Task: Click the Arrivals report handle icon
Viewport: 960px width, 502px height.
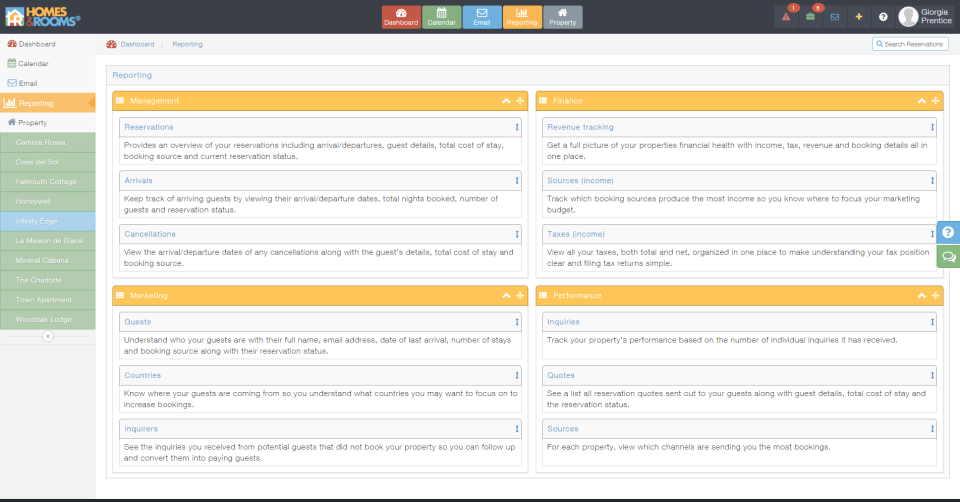Action: [517, 181]
